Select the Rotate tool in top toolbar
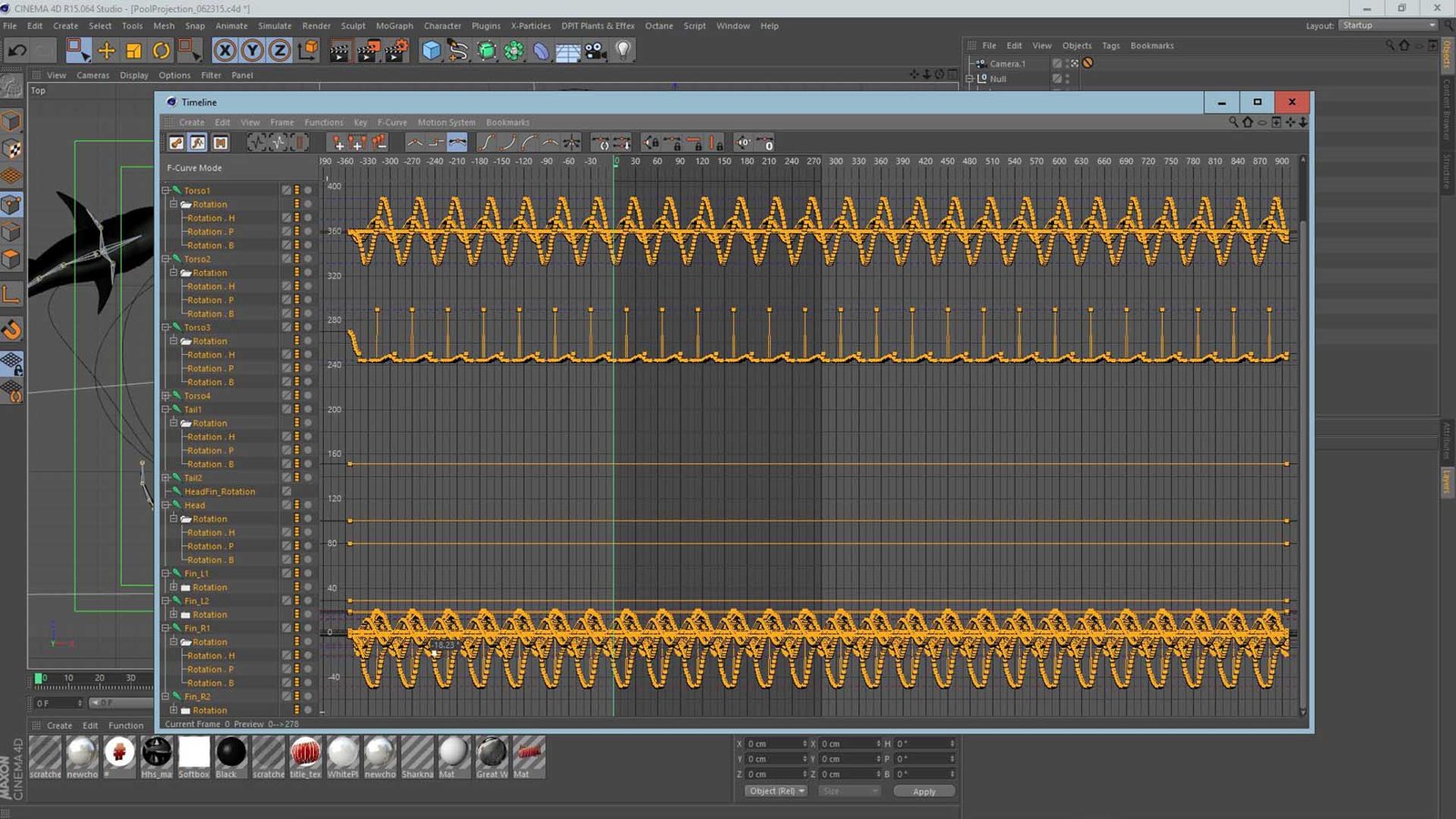1456x819 pixels. tap(161, 51)
